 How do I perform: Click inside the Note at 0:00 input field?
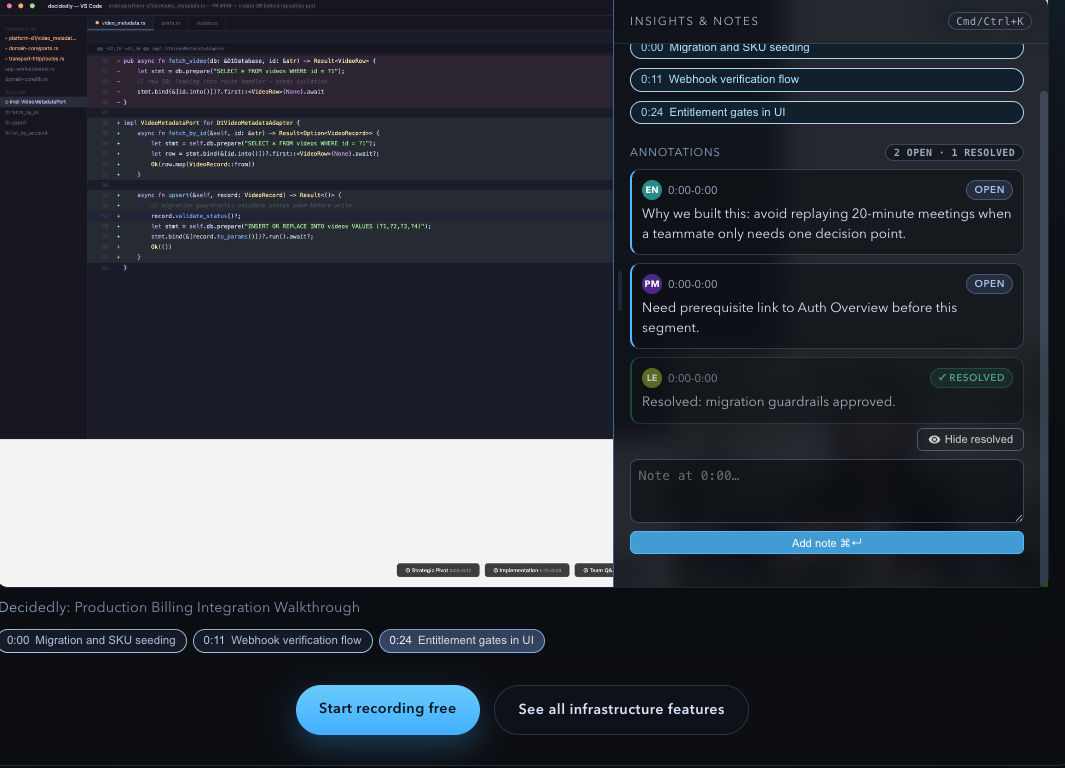(x=826, y=490)
